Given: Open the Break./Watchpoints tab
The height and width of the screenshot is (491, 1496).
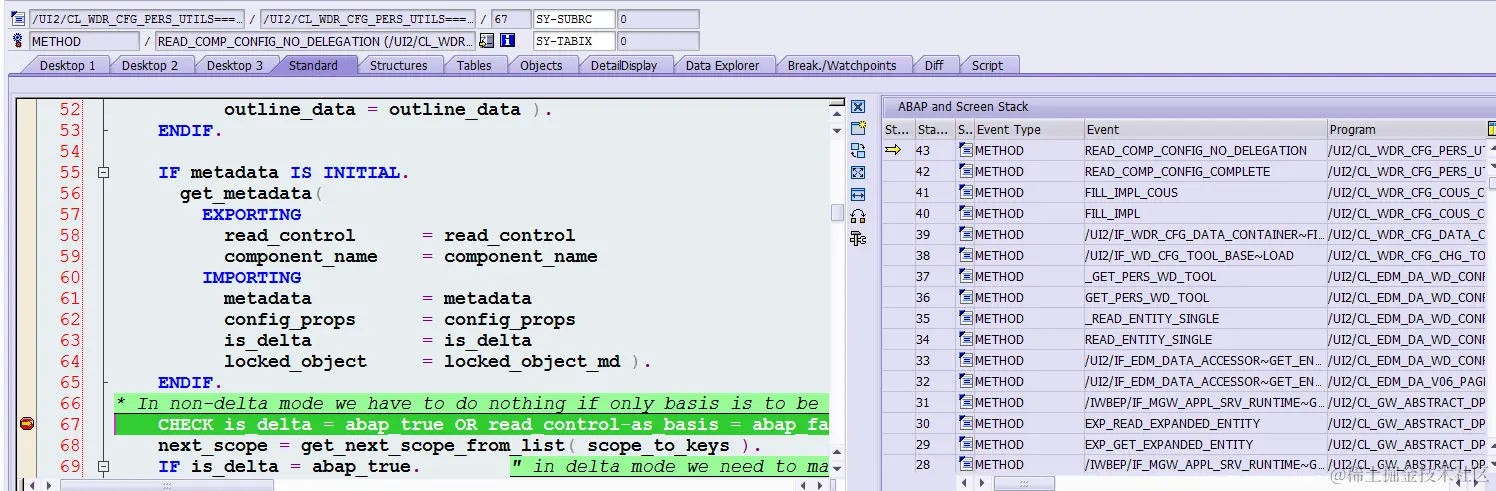Looking at the screenshot, I should click(x=841, y=65).
